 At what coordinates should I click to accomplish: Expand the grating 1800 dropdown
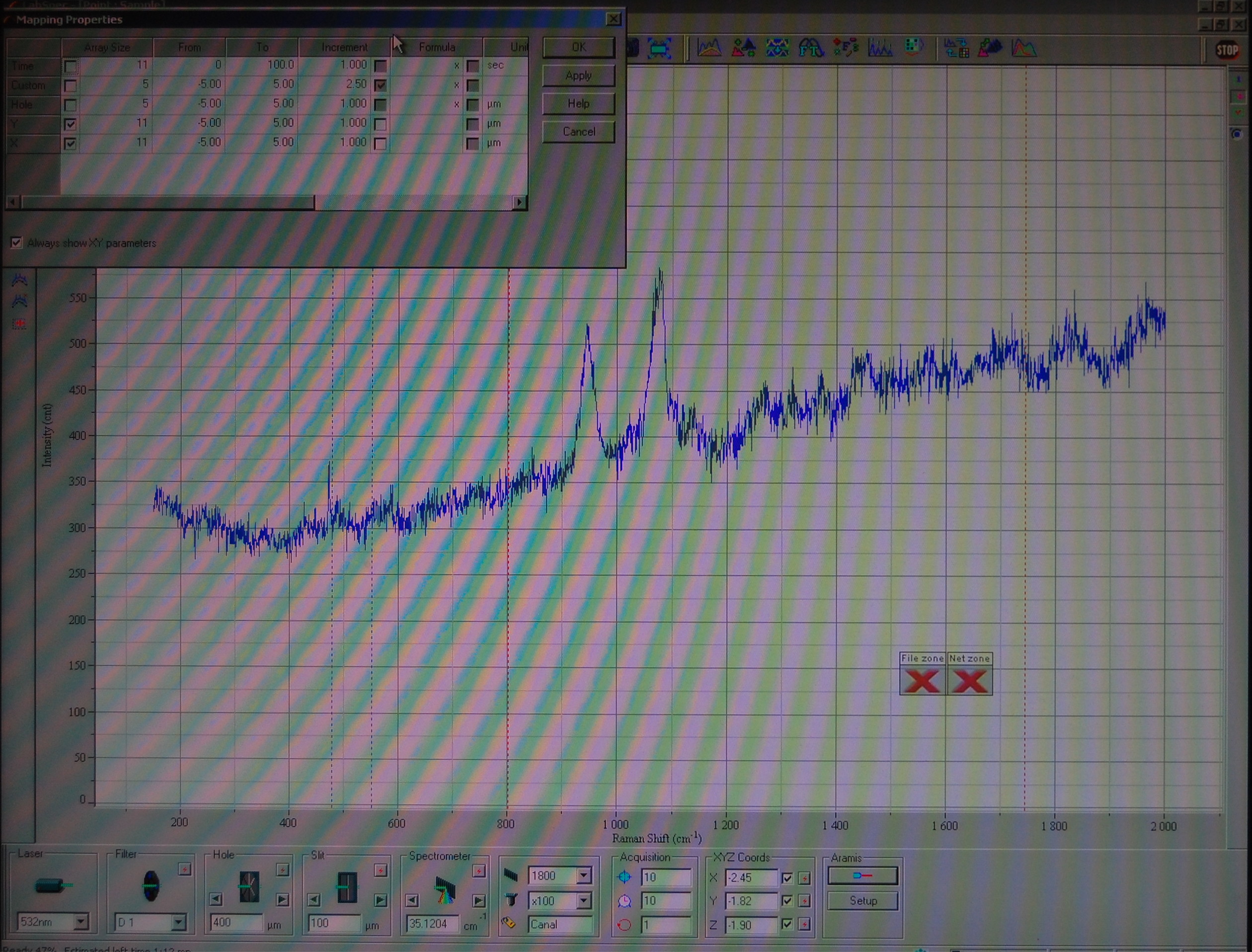583,876
